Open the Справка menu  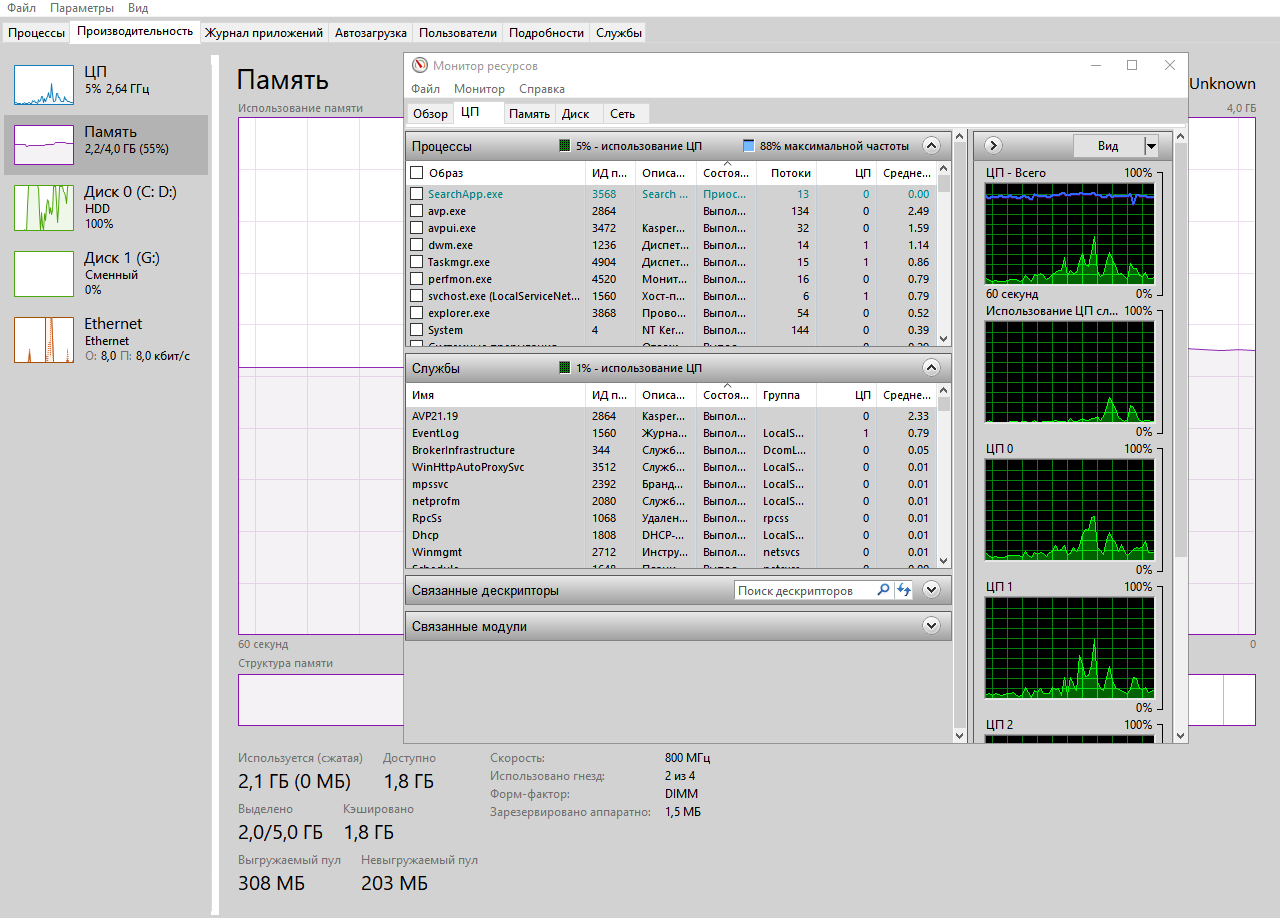pos(542,89)
